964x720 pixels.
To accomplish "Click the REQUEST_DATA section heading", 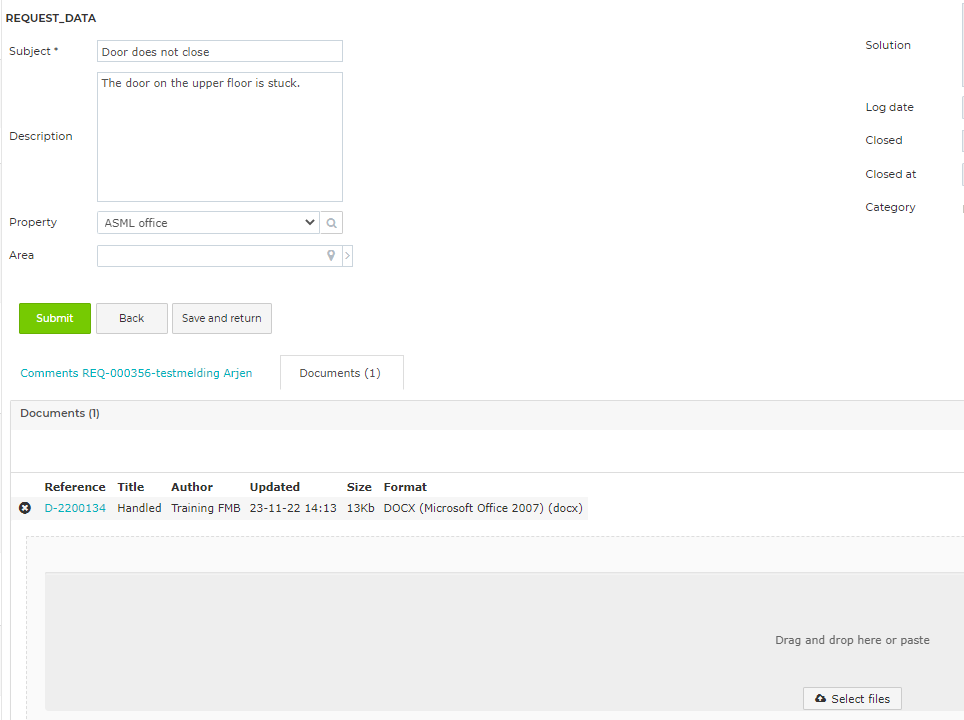I will pos(51,18).
